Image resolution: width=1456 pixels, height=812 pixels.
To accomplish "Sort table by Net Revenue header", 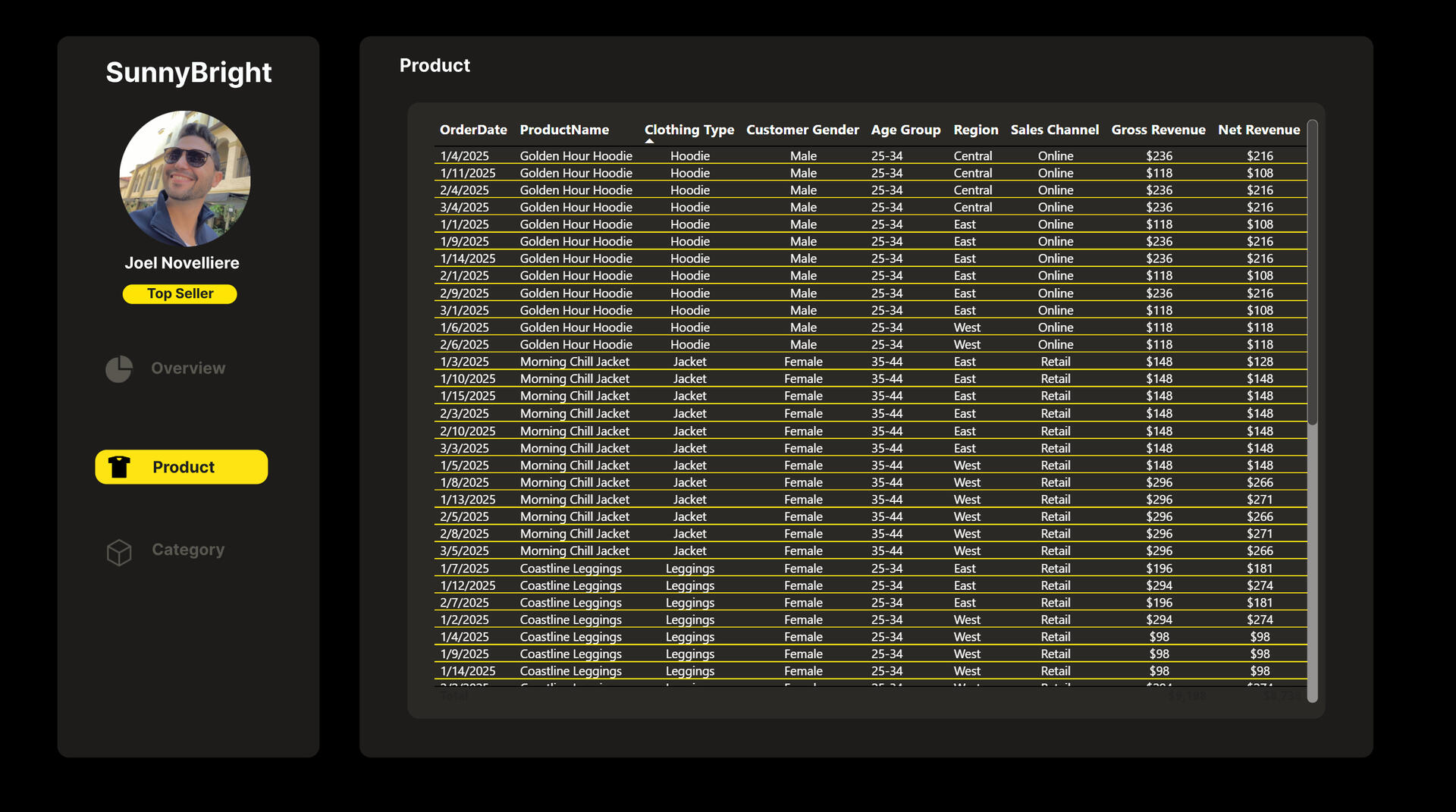I will pyautogui.click(x=1258, y=130).
